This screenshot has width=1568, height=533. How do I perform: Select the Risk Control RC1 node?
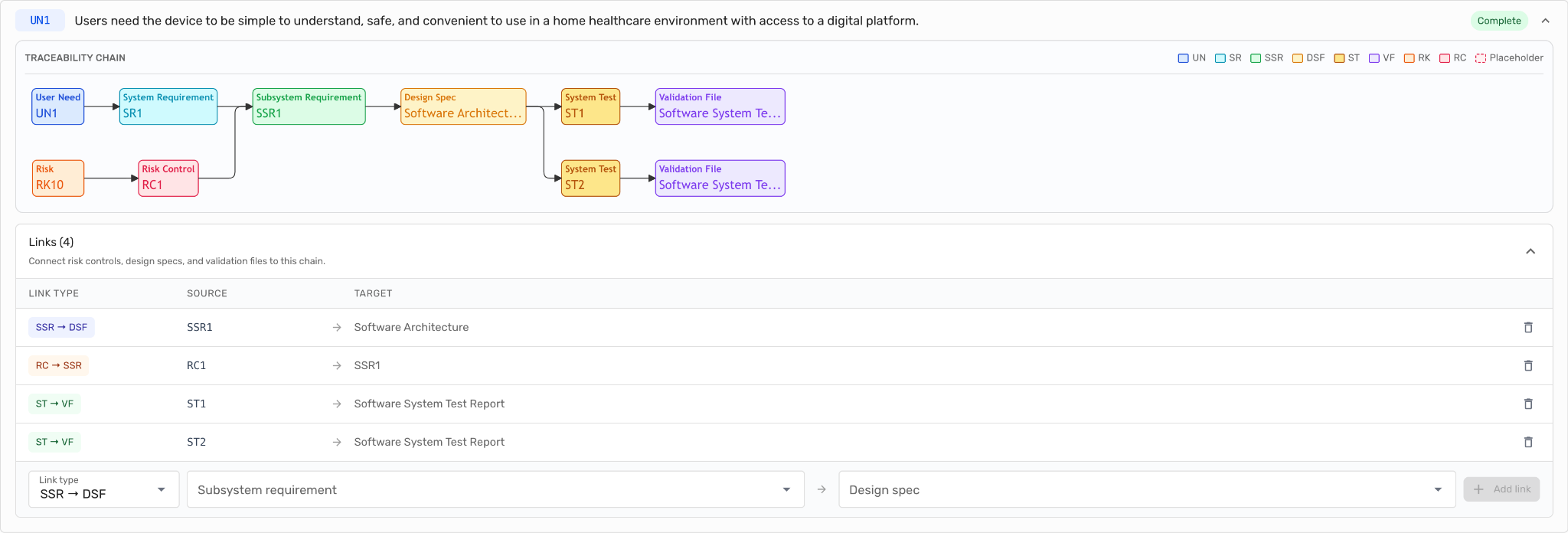[x=168, y=178]
